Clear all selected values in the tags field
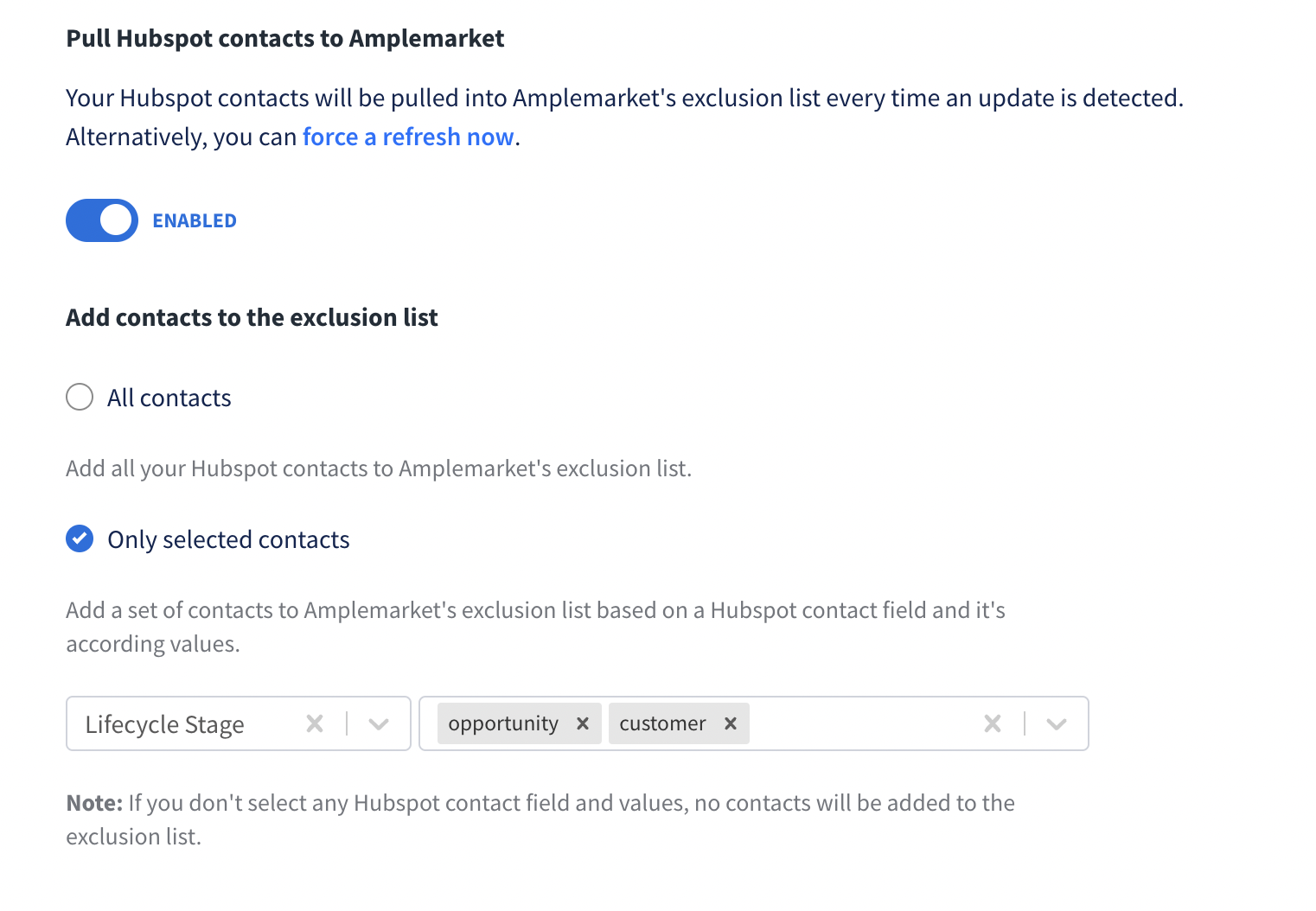1316x911 pixels. (993, 723)
